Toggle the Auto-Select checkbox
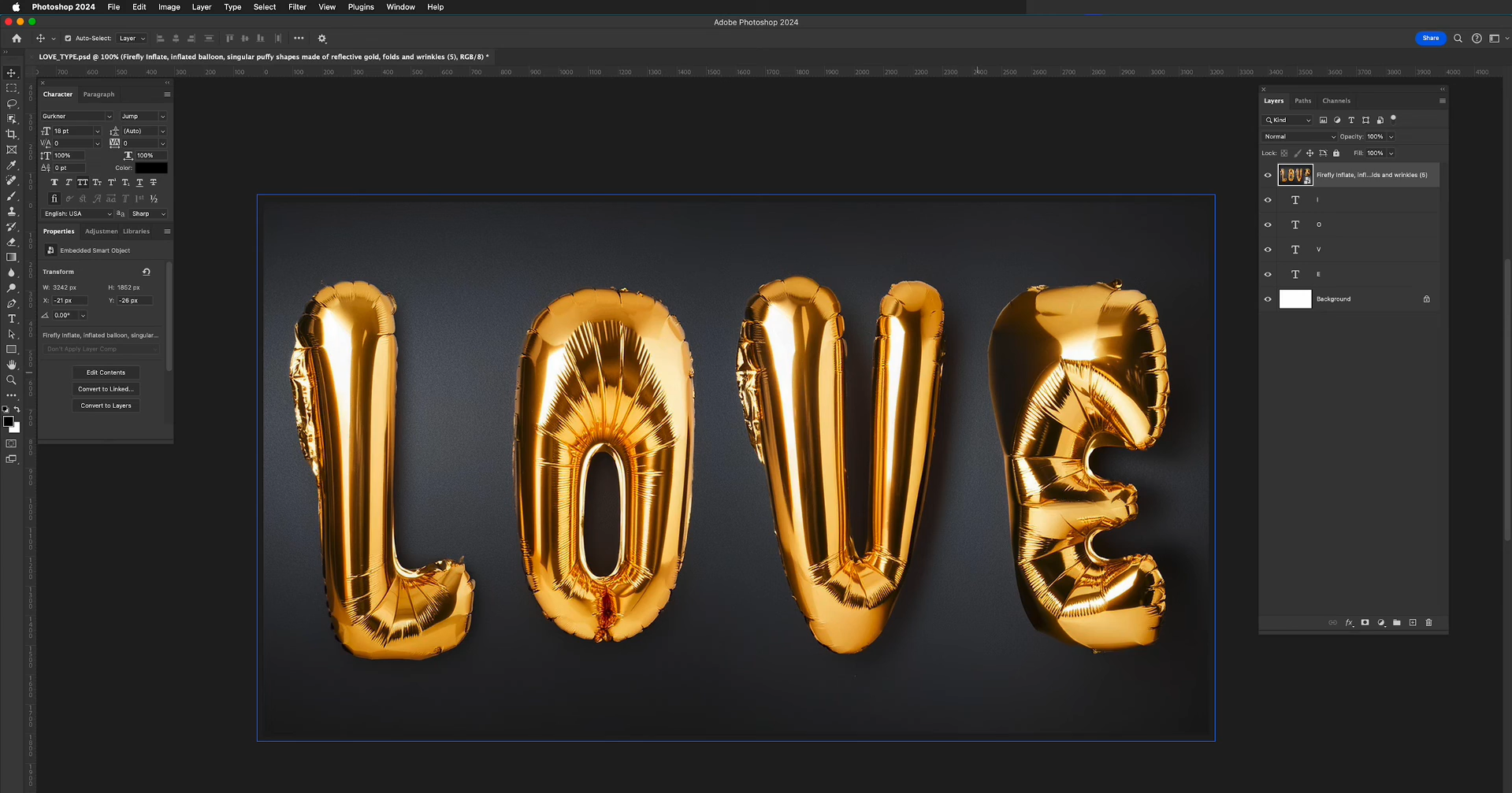Image resolution: width=1512 pixels, height=793 pixels. 68,39
